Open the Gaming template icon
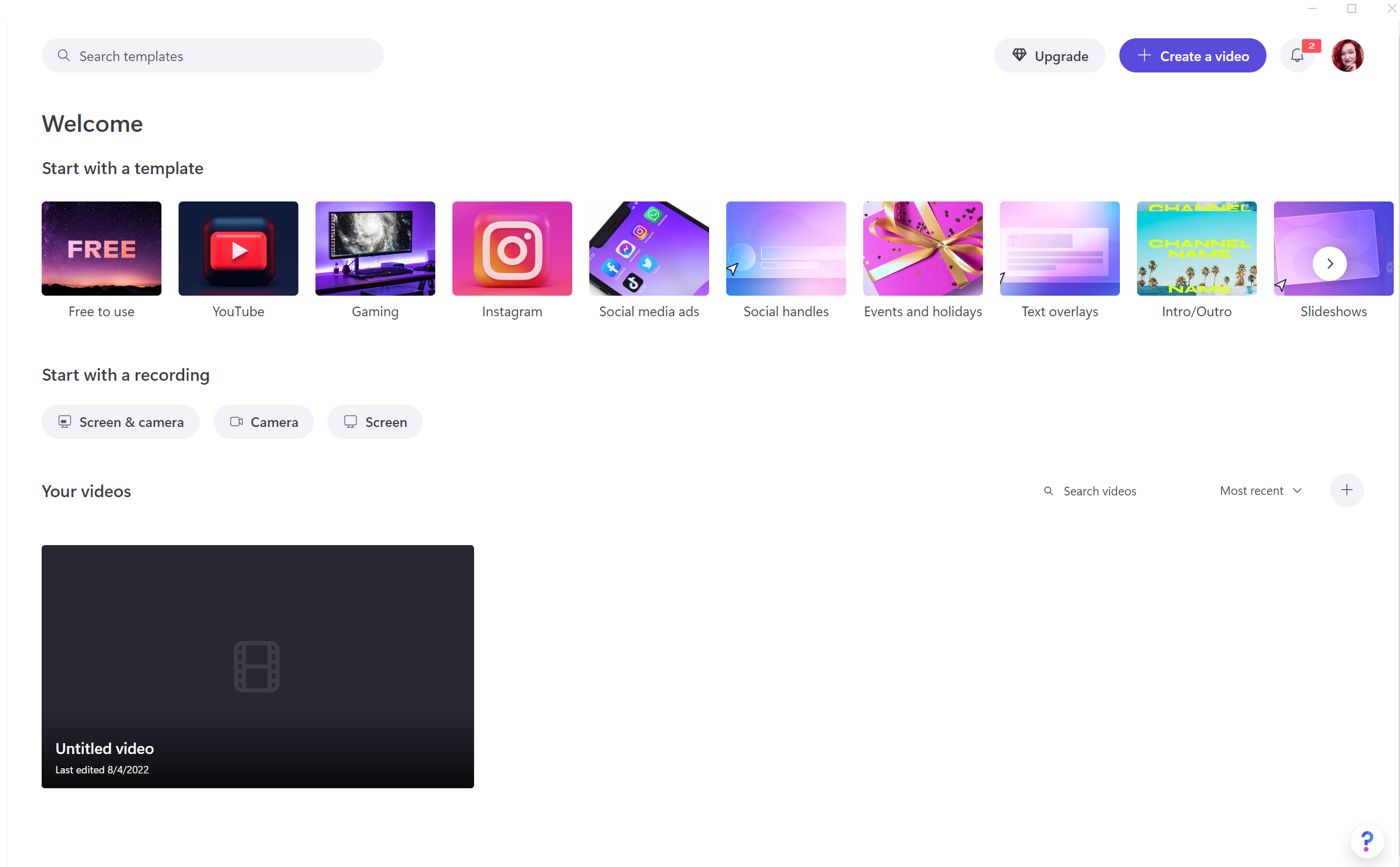The height and width of the screenshot is (867, 1400). pos(374,248)
